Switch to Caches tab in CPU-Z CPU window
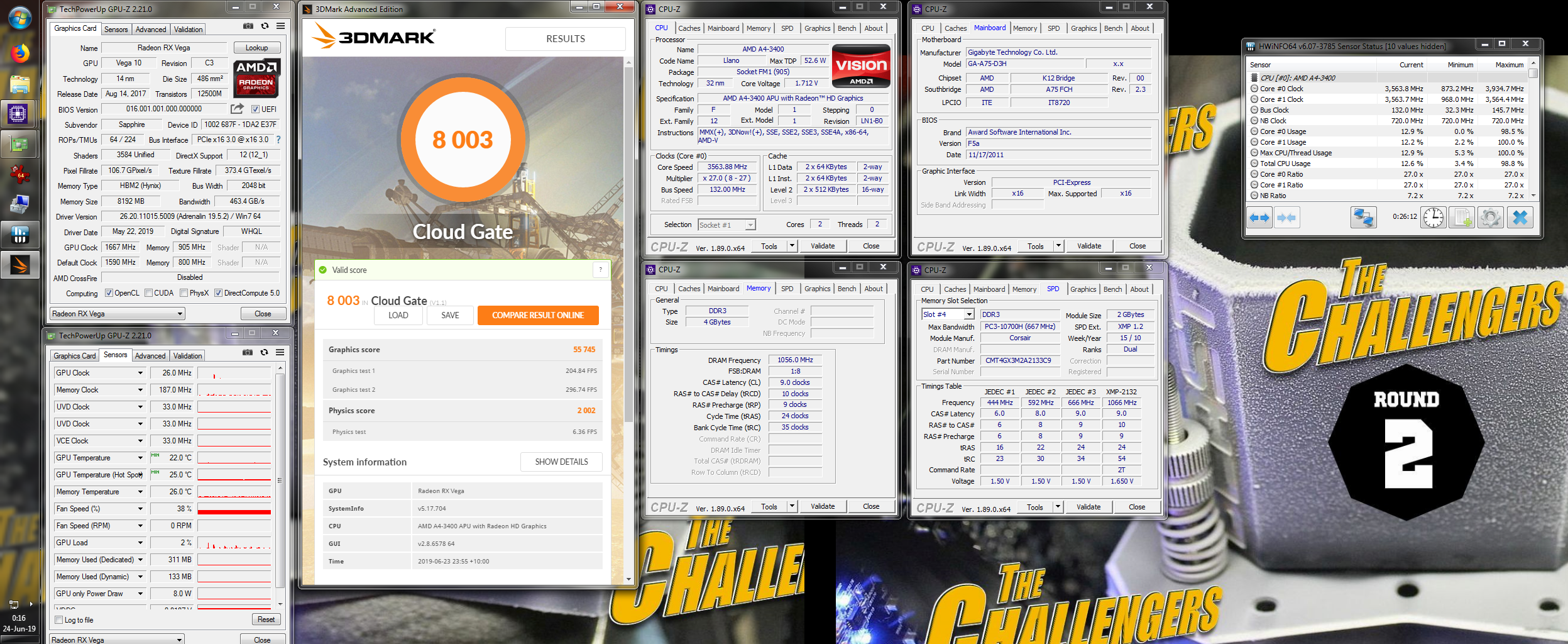This screenshot has height=644, width=1568. point(689,28)
